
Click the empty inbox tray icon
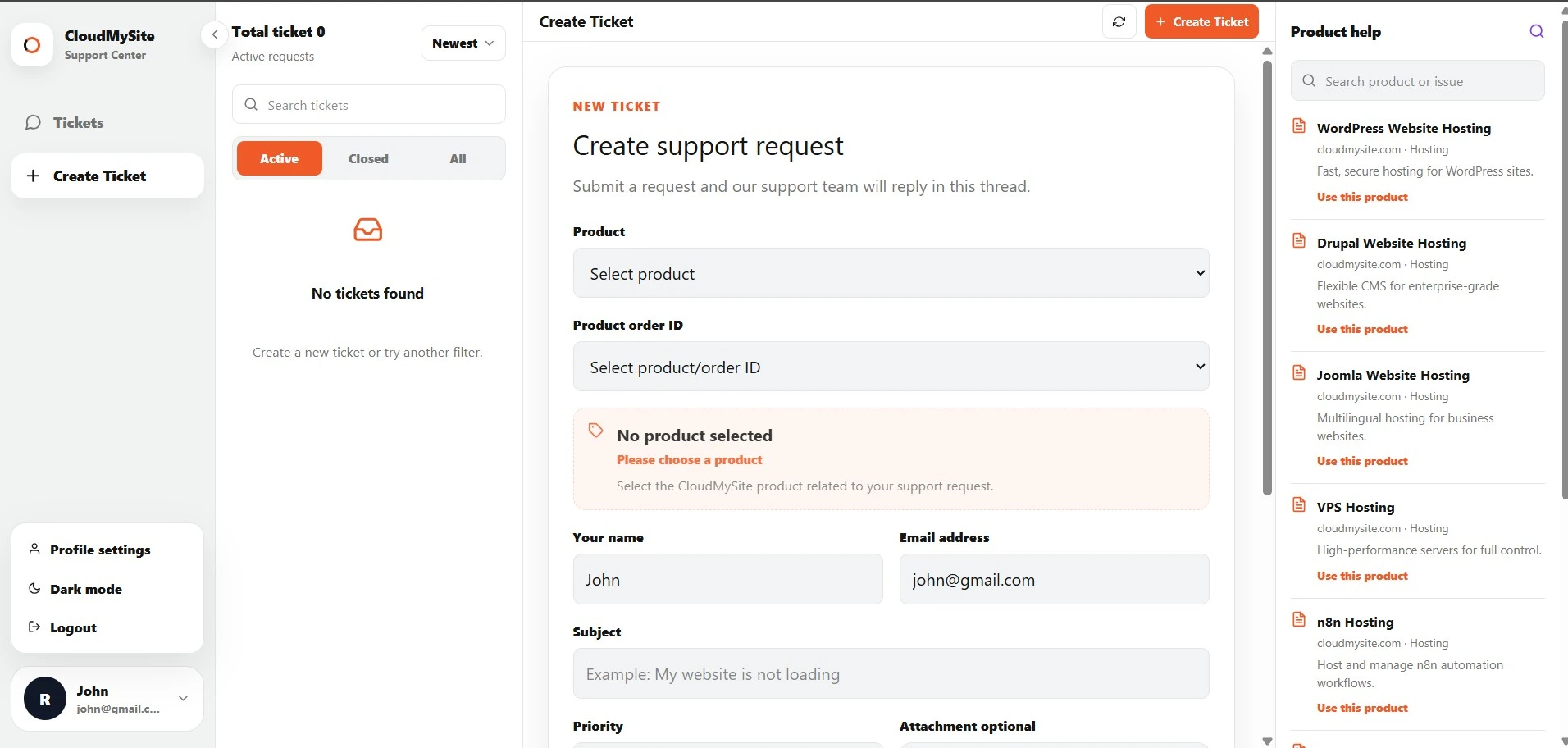coord(367,230)
